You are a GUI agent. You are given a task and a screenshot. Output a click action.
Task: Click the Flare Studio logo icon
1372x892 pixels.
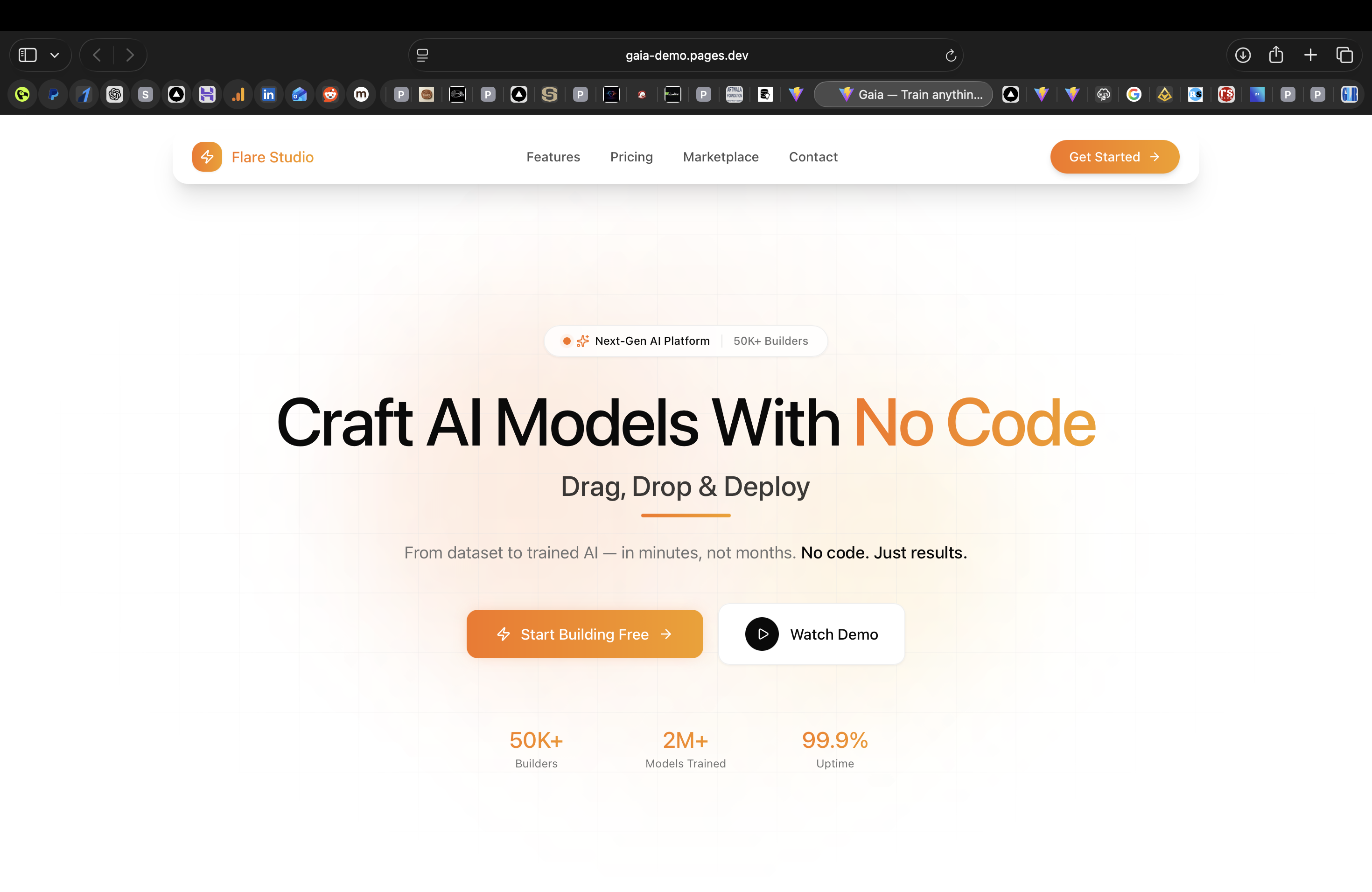207,157
